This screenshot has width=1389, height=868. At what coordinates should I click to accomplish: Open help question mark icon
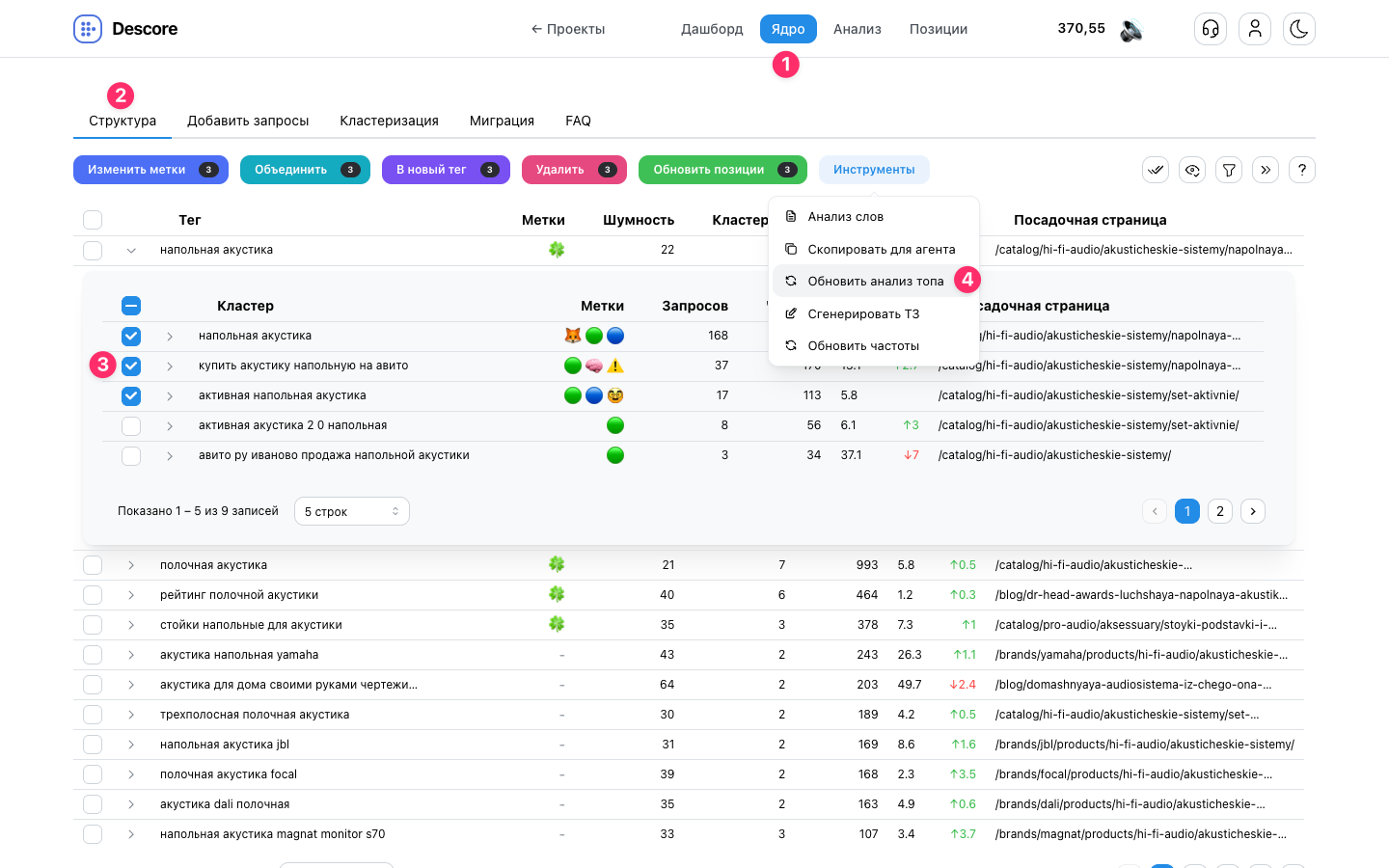1302,170
